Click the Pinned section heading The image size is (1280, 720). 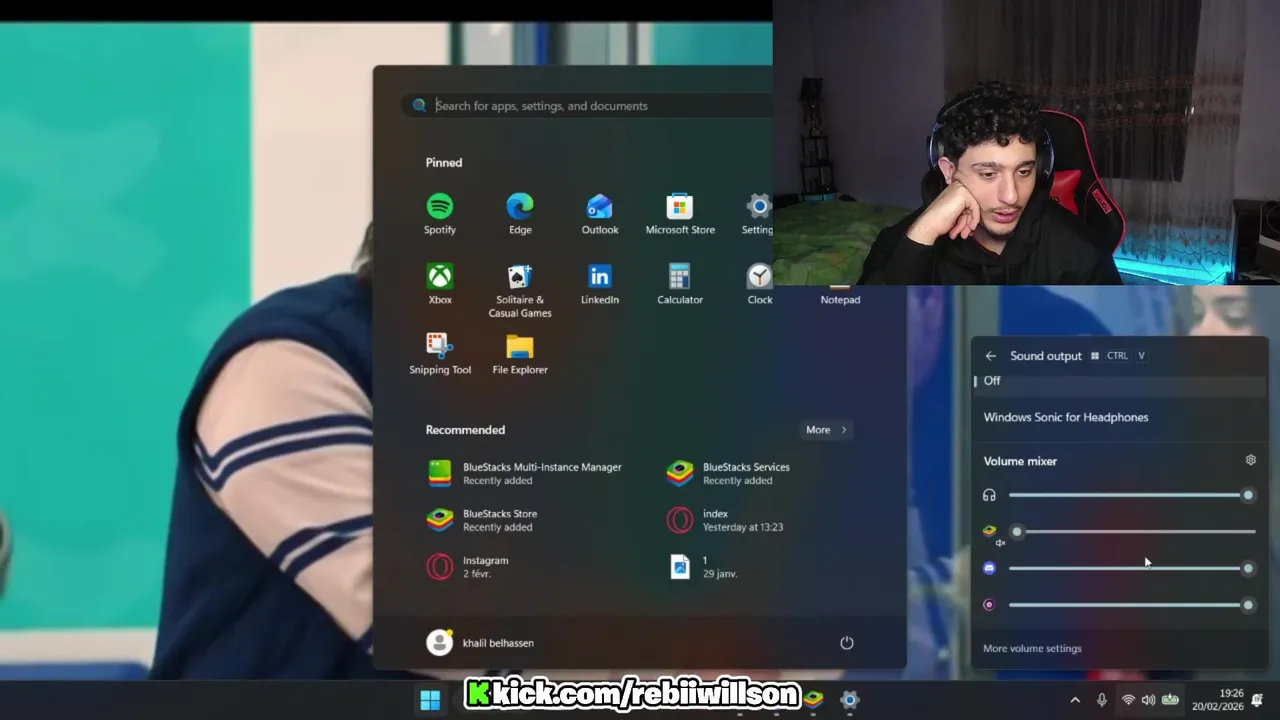tap(444, 163)
